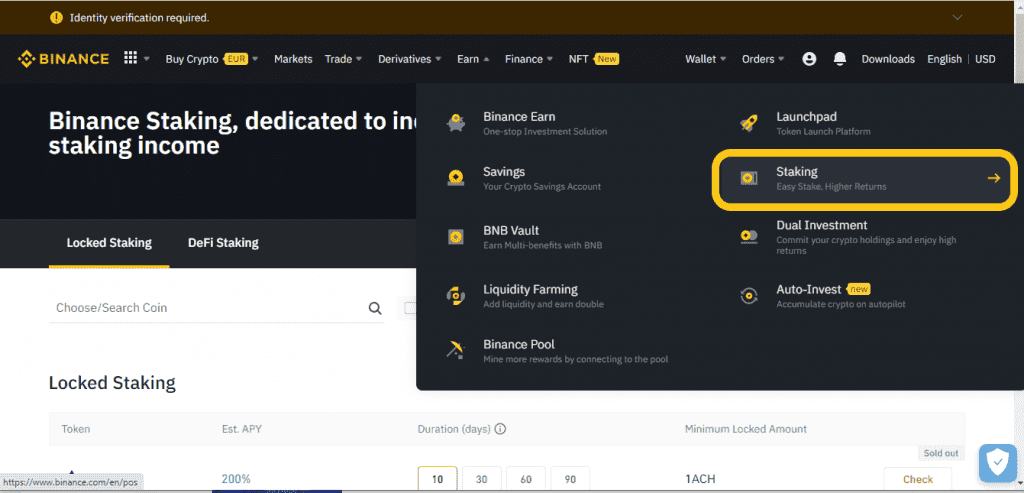
Task: Click the Auto-Invest icon
Action: click(749, 295)
